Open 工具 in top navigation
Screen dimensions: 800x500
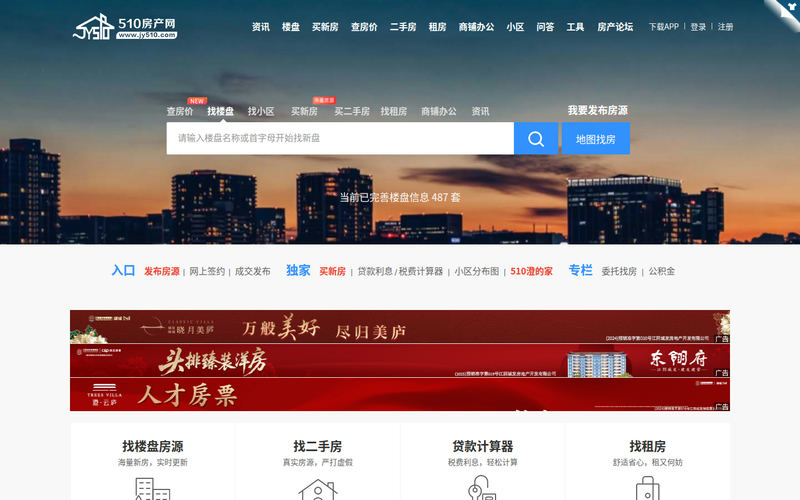tap(576, 27)
